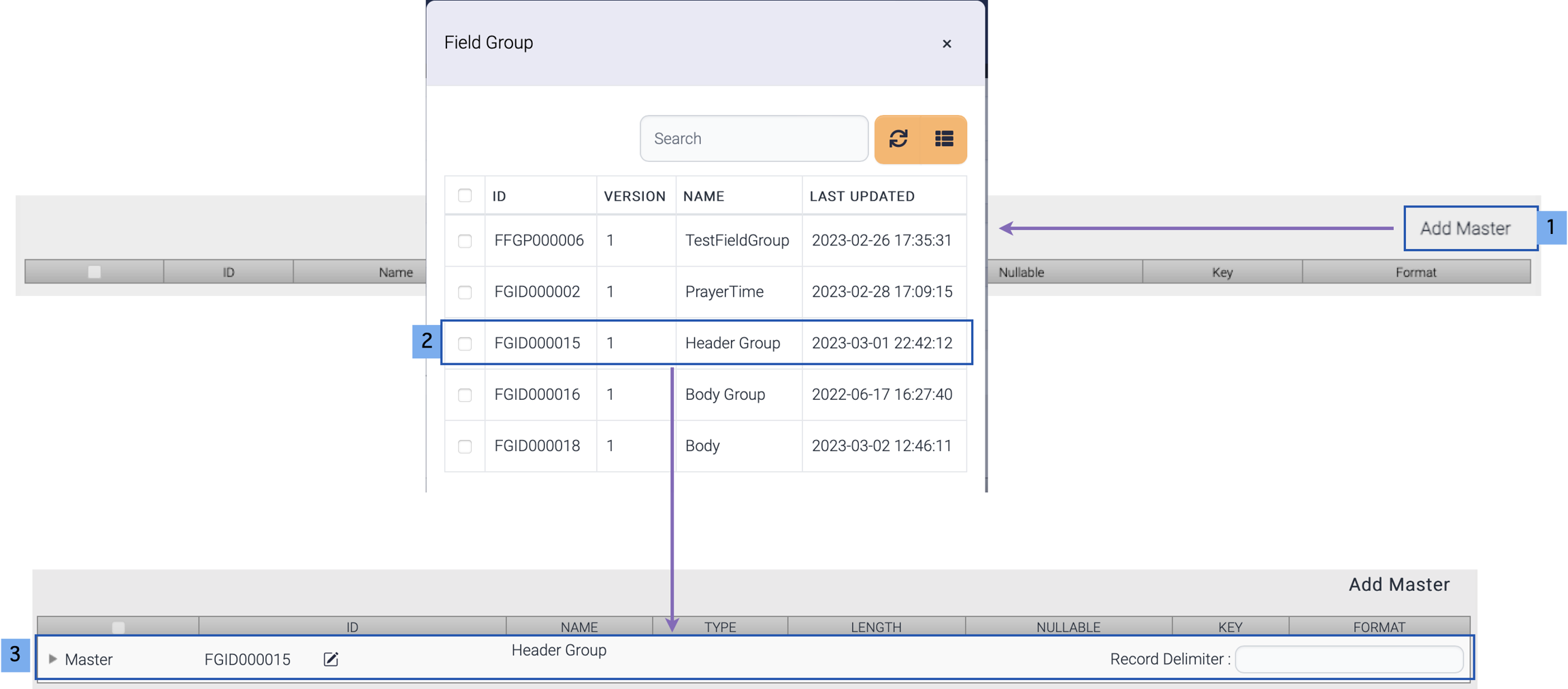The width and height of the screenshot is (1568, 689).
Task: Toggle select-all checkbox in Field Group header
Action: (465, 196)
